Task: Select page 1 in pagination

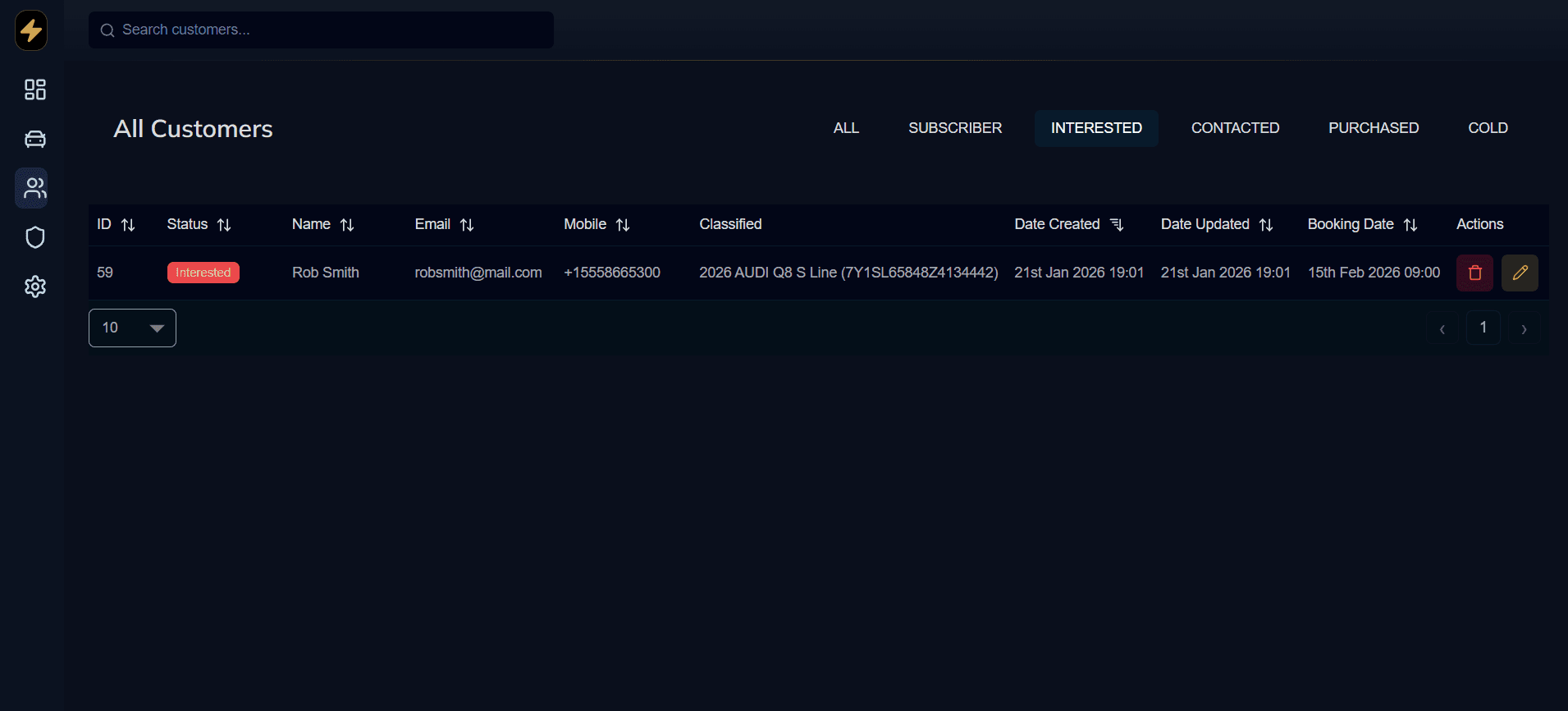Action: (x=1483, y=328)
